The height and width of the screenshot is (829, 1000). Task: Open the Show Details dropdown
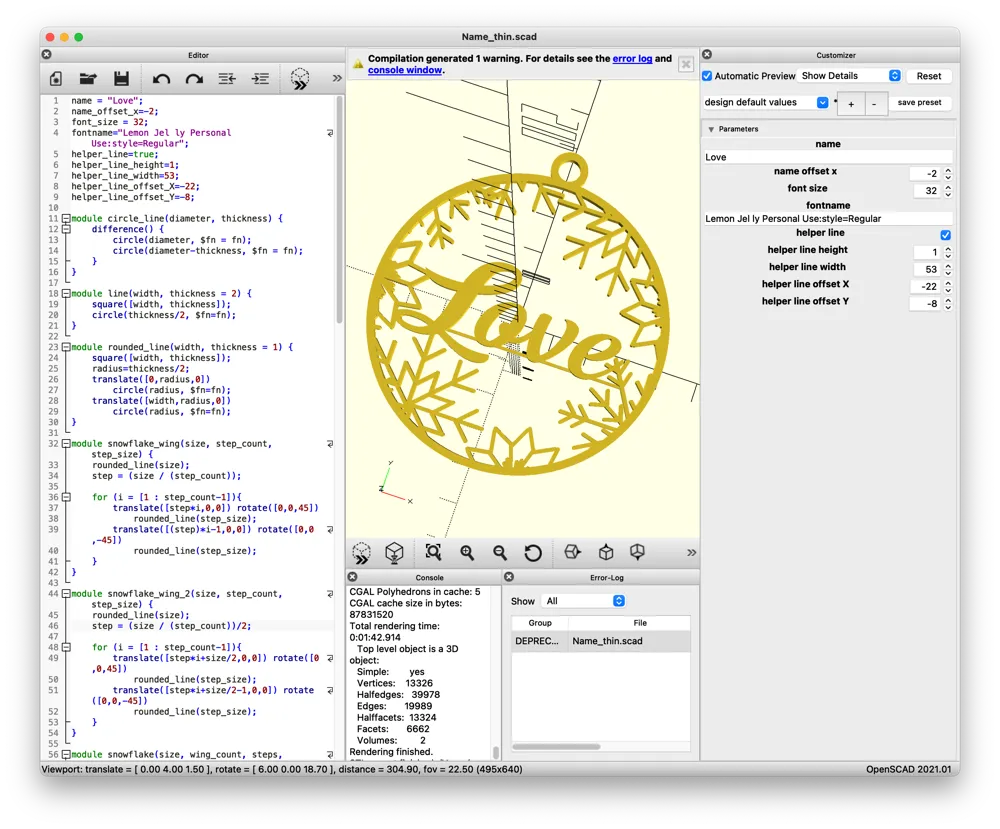[x=849, y=76]
